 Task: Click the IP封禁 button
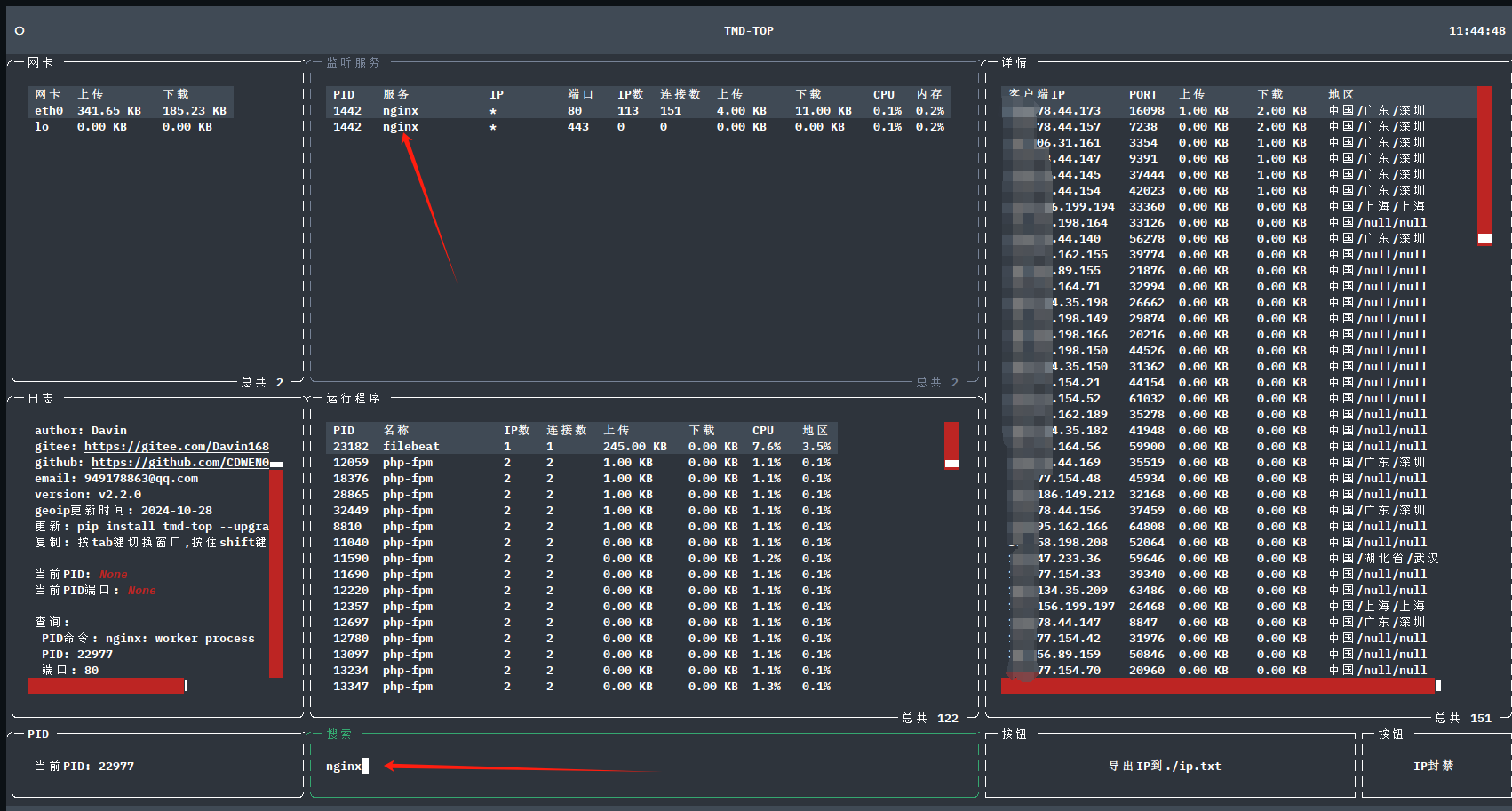coord(1433,766)
